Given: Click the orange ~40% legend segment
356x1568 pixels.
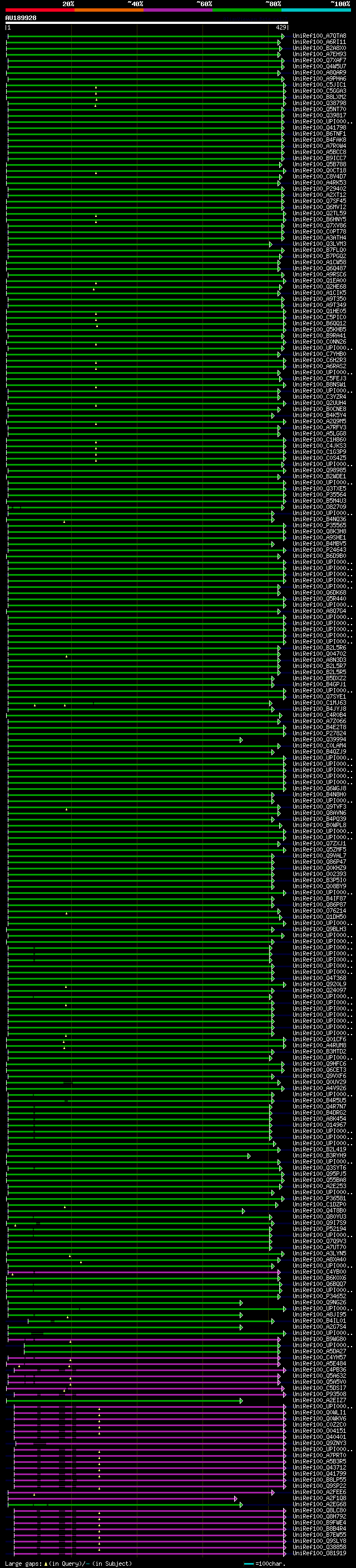Looking at the screenshot, I should click(x=109, y=10).
